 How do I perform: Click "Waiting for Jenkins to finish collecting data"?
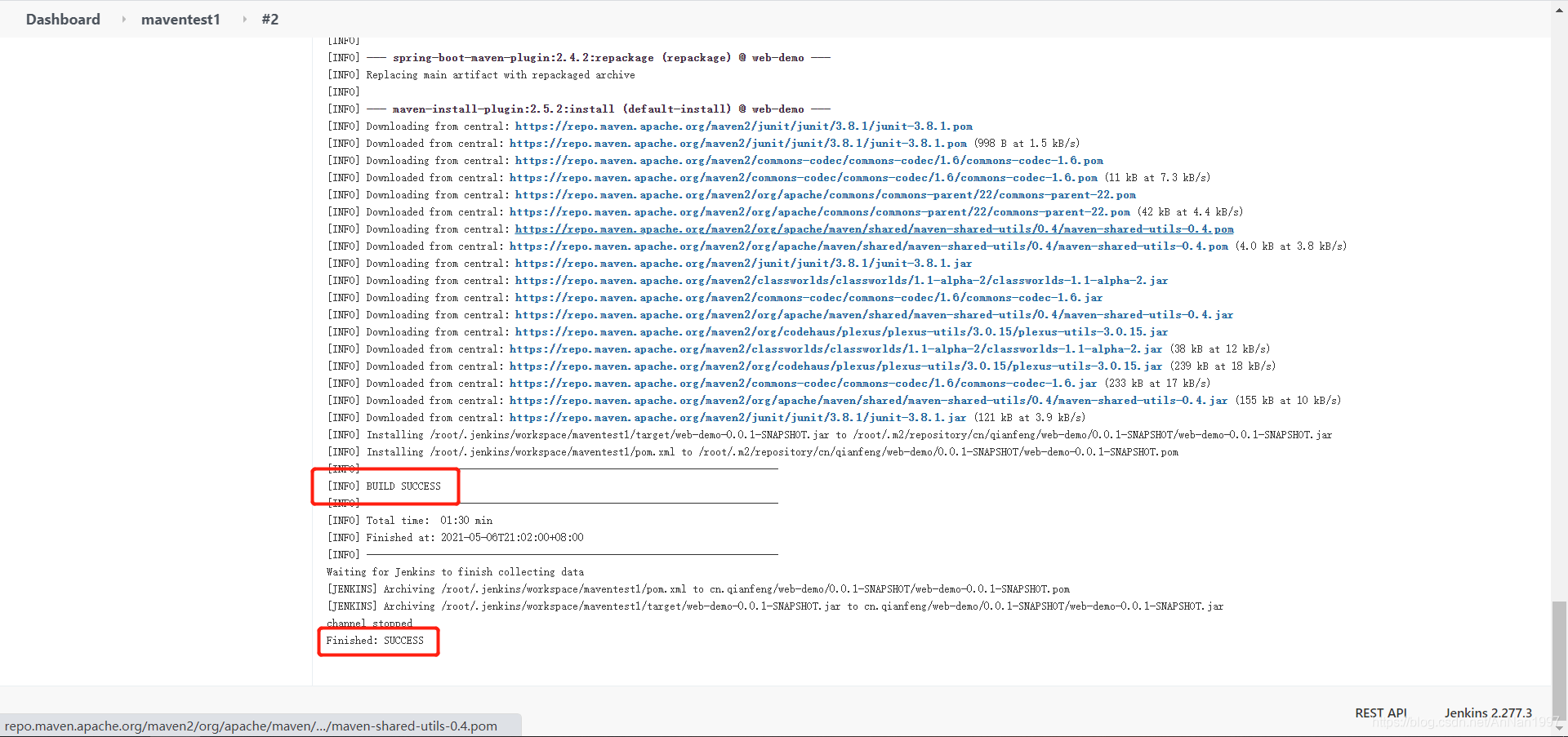coord(455,572)
